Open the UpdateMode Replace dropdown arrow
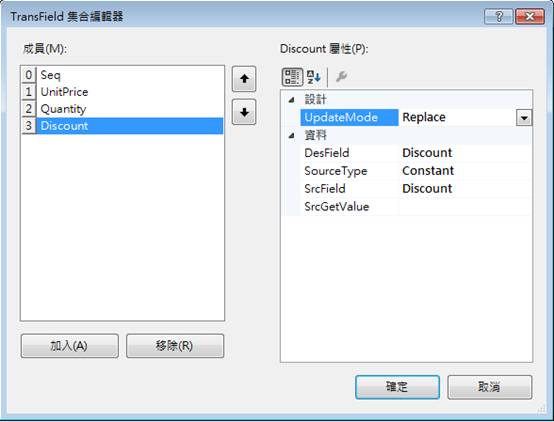The width and height of the screenshot is (554, 422). [524, 118]
